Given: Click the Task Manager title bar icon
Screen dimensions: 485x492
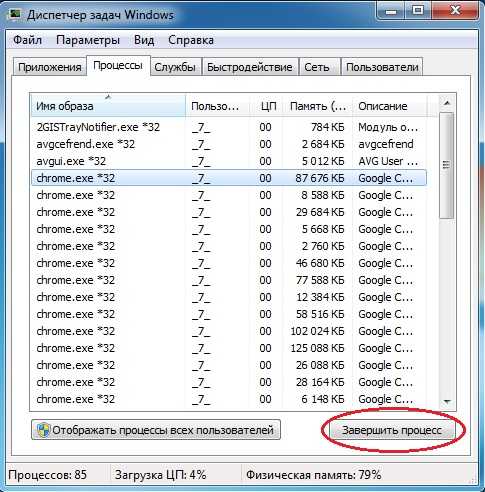Looking at the screenshot, I should pos(15,14).
